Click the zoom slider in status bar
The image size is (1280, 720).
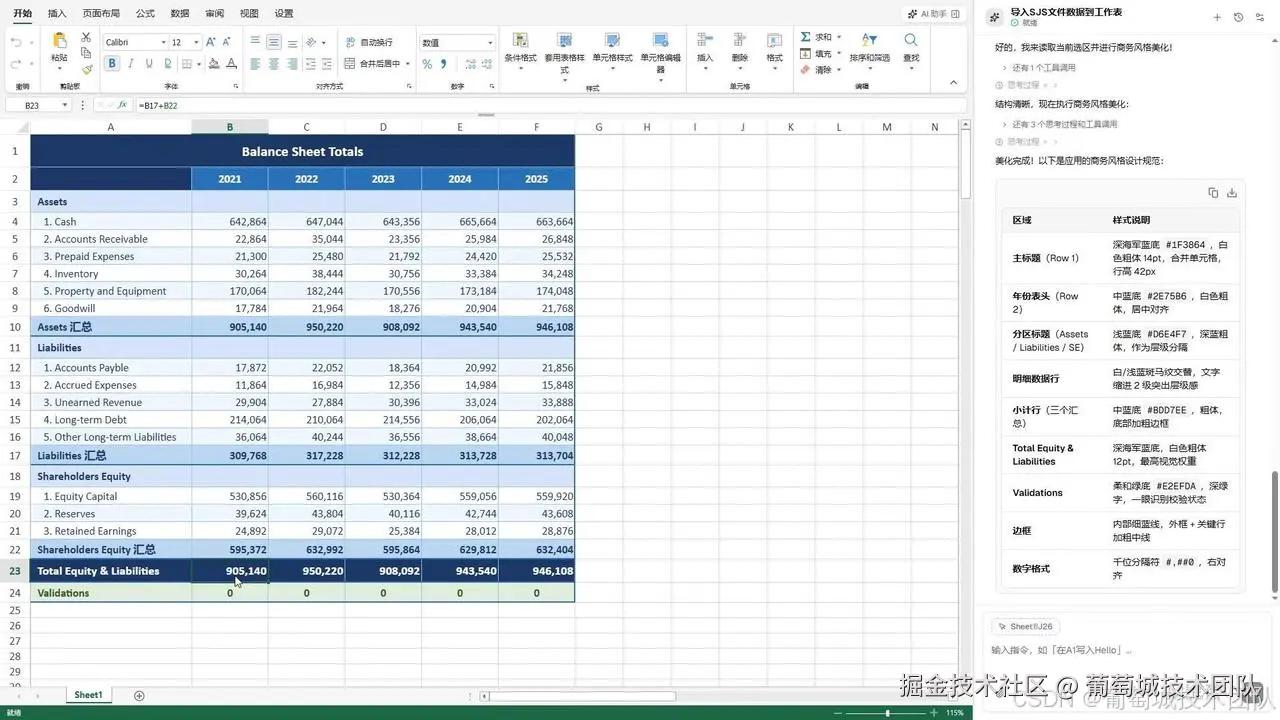tap(888, 713)
